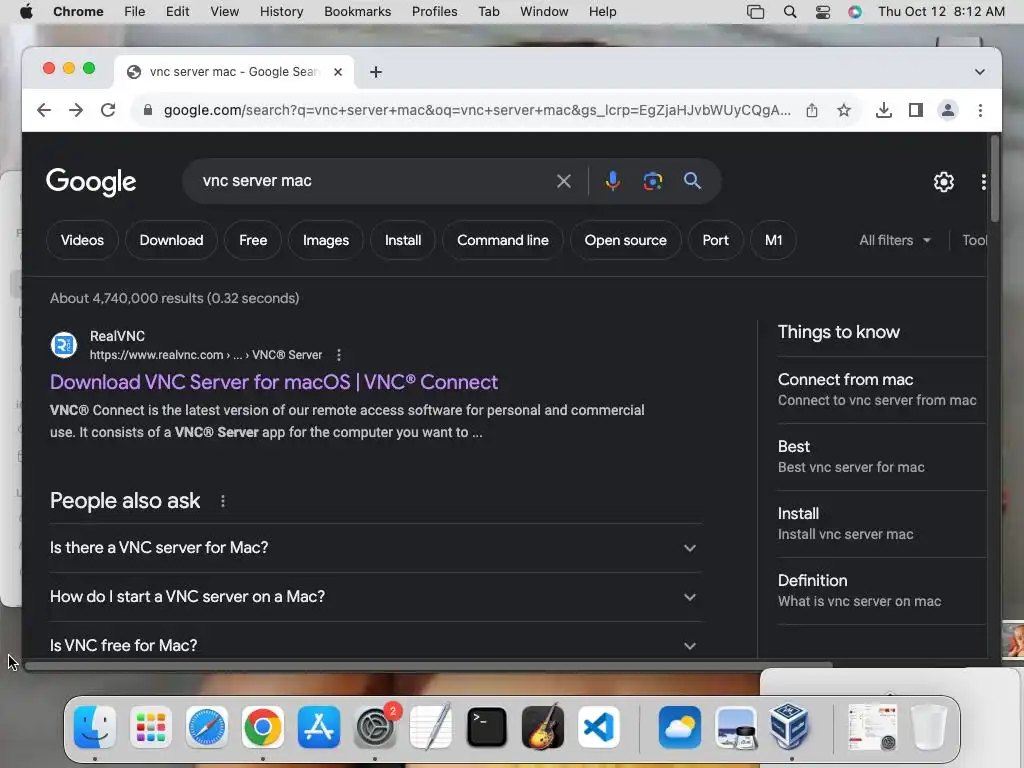Screen dimensions: 1024x768
Task: Submit search with magnifier icon
Action: coord(692,181)
